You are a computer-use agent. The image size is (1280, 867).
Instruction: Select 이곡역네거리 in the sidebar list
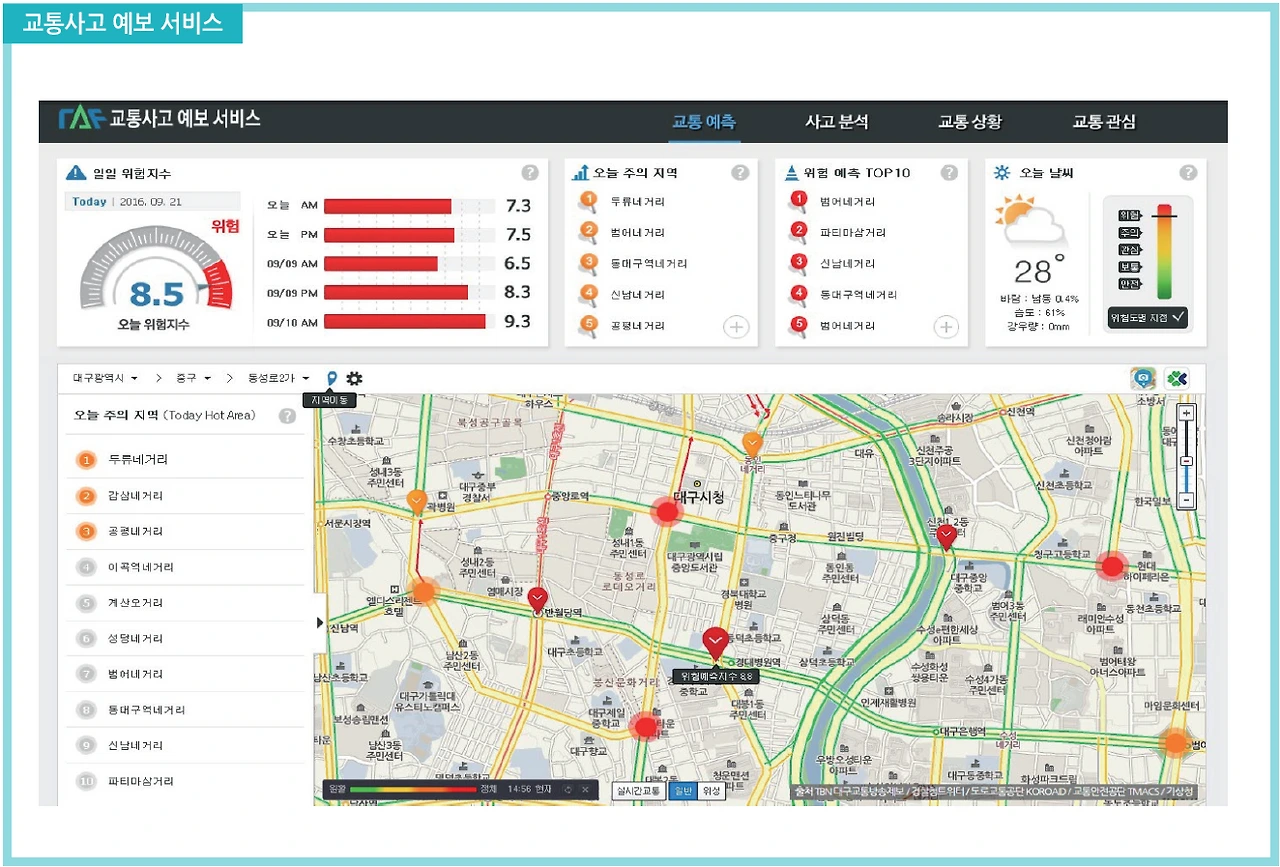[x=185, y=567]
